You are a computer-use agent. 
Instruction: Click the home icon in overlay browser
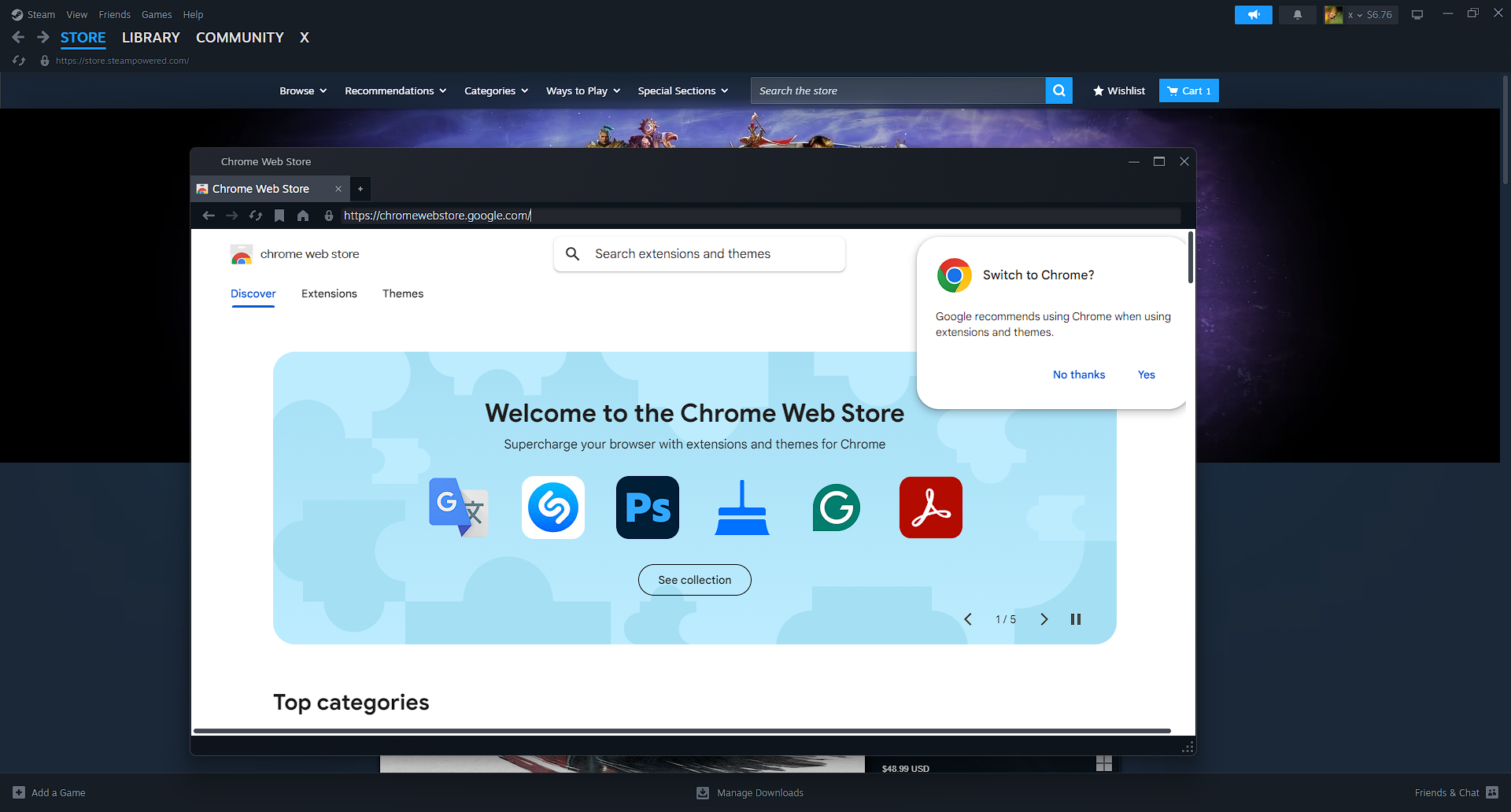click(303, 216)
